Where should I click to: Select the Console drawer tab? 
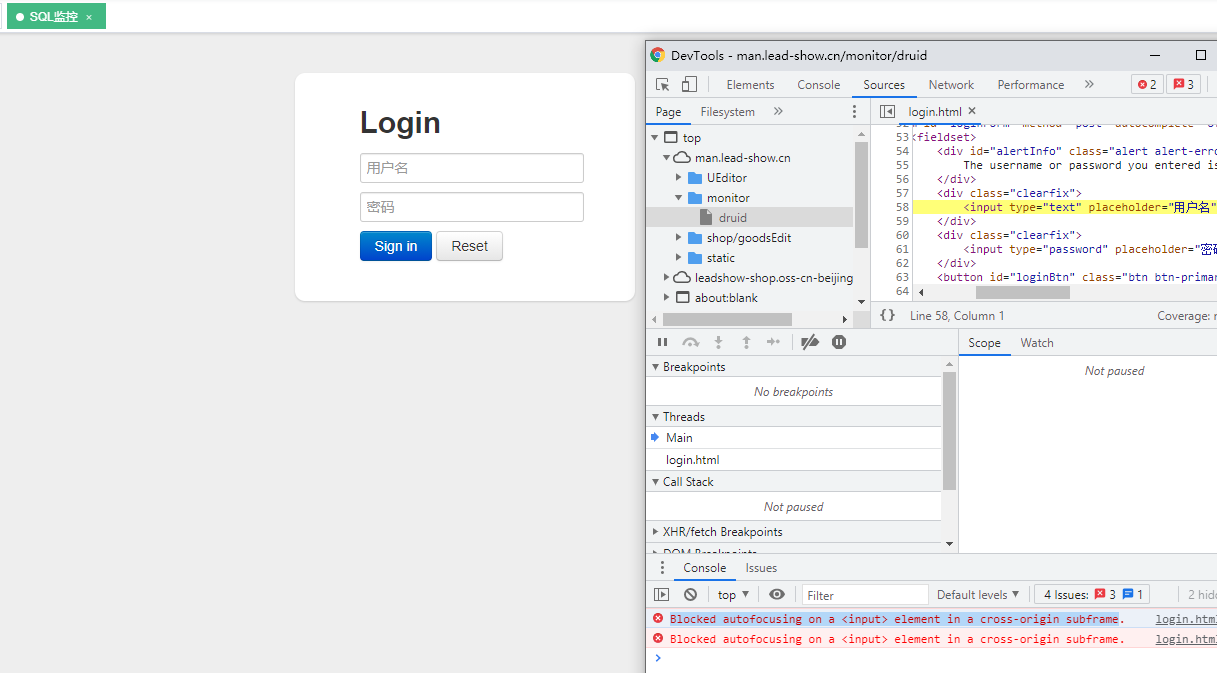705,568
